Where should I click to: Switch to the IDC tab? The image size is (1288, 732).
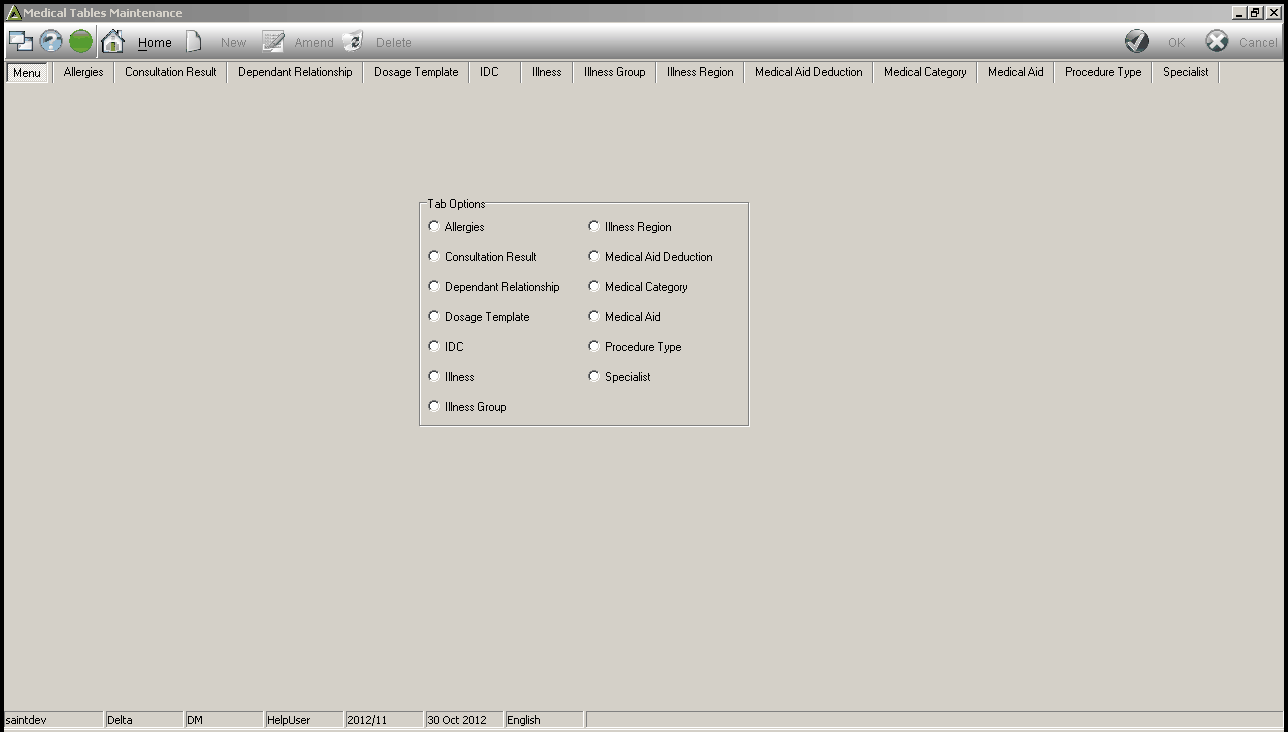pos(489,72)
